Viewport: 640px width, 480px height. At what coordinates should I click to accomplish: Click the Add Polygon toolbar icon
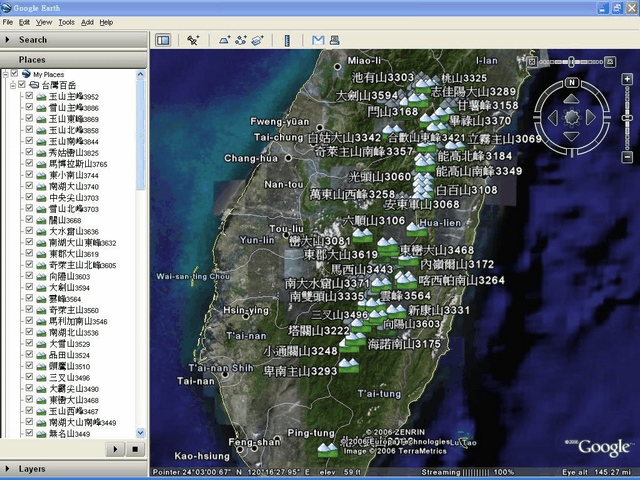point(225,40)
